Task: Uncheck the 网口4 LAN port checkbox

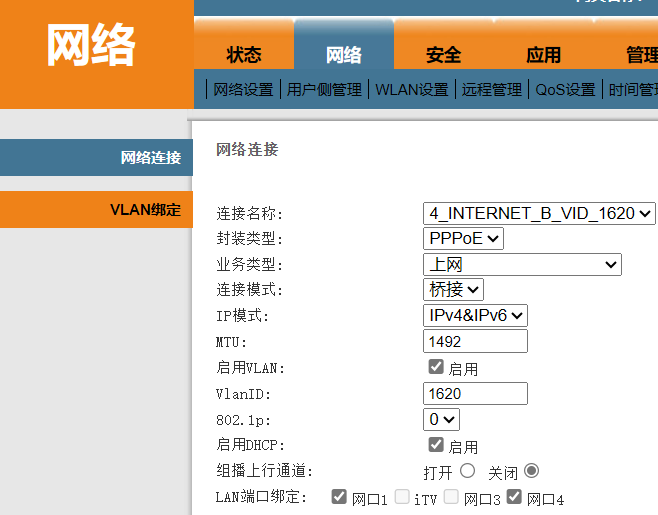Action: [515, 497]
